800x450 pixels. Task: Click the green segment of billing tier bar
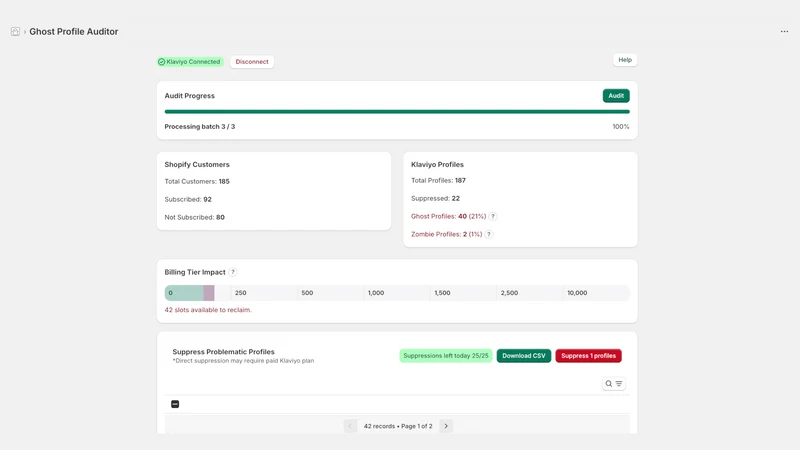184,293
